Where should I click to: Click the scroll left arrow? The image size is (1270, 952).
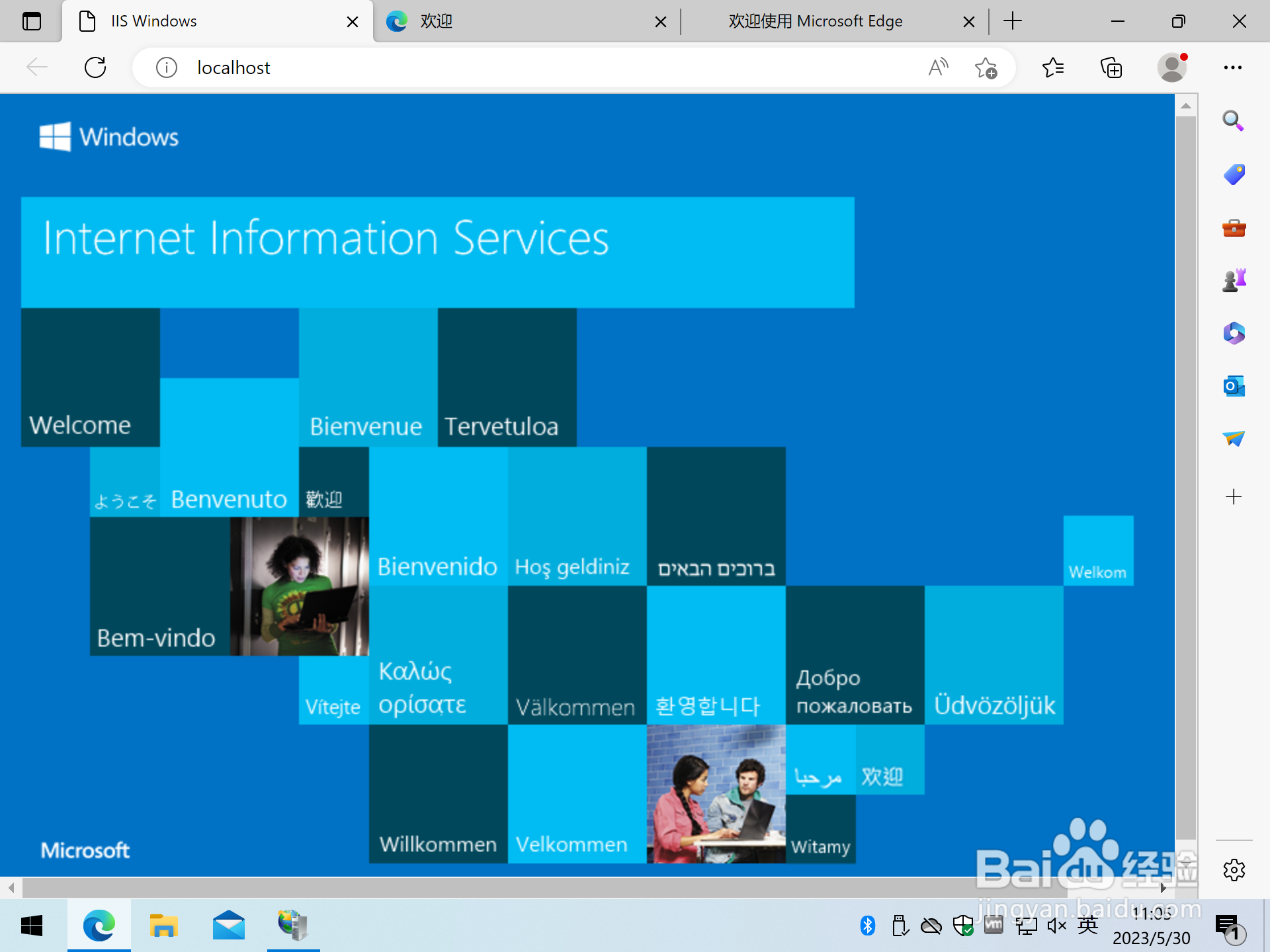(x=11, y=887)
